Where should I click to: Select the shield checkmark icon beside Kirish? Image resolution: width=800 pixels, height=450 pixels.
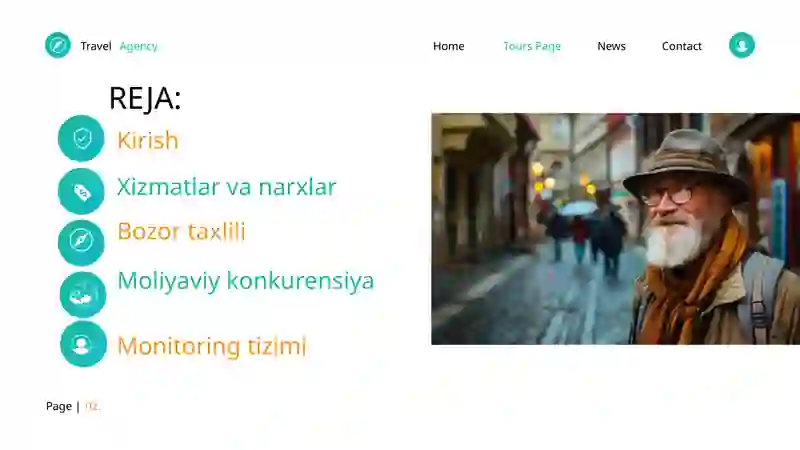81,138
